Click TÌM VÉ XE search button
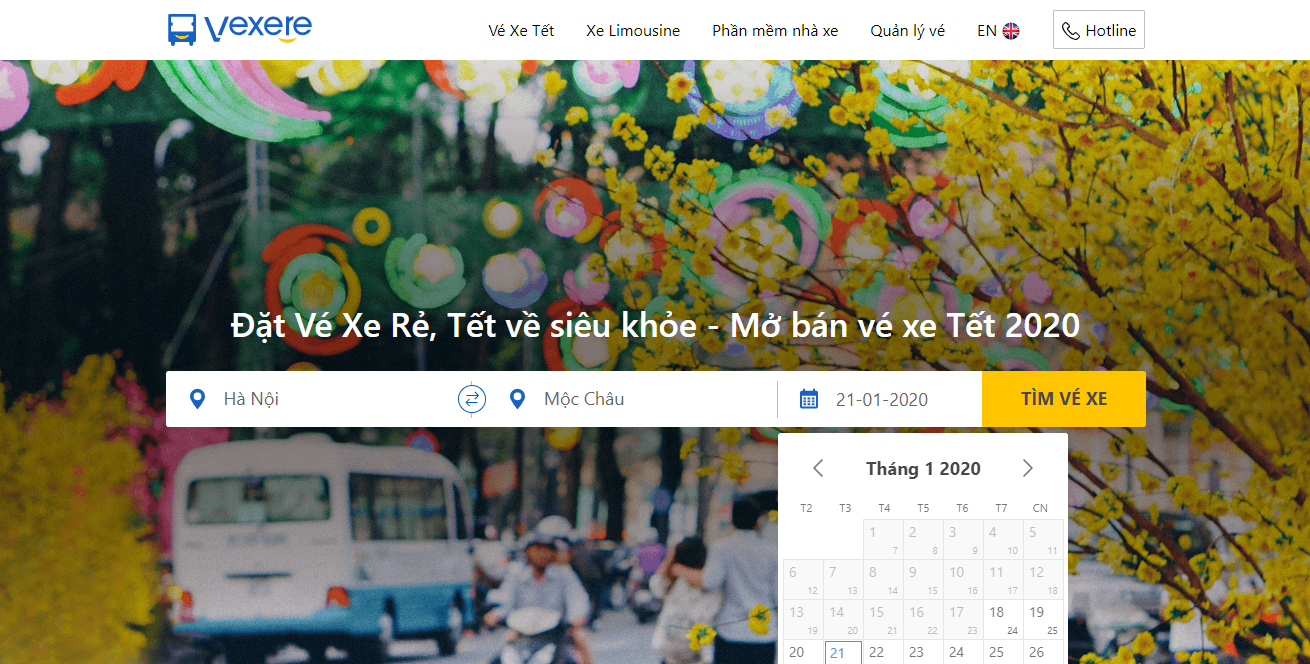 [1064, 399]
